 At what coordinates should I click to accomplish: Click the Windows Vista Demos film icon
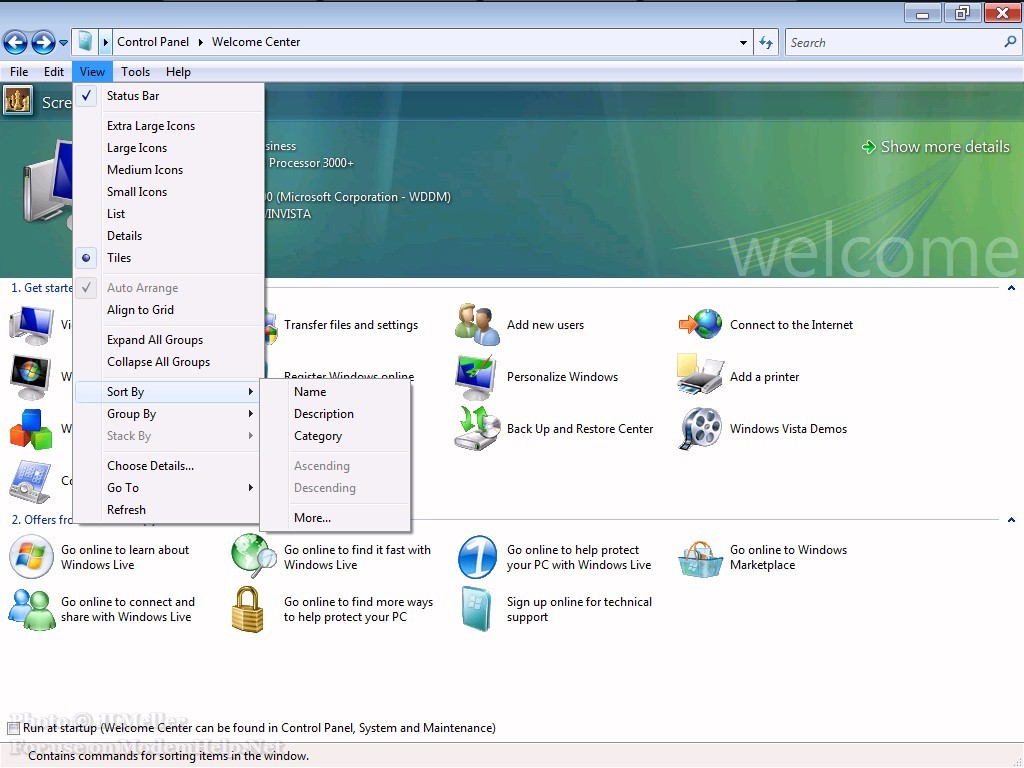coord(700,428)
